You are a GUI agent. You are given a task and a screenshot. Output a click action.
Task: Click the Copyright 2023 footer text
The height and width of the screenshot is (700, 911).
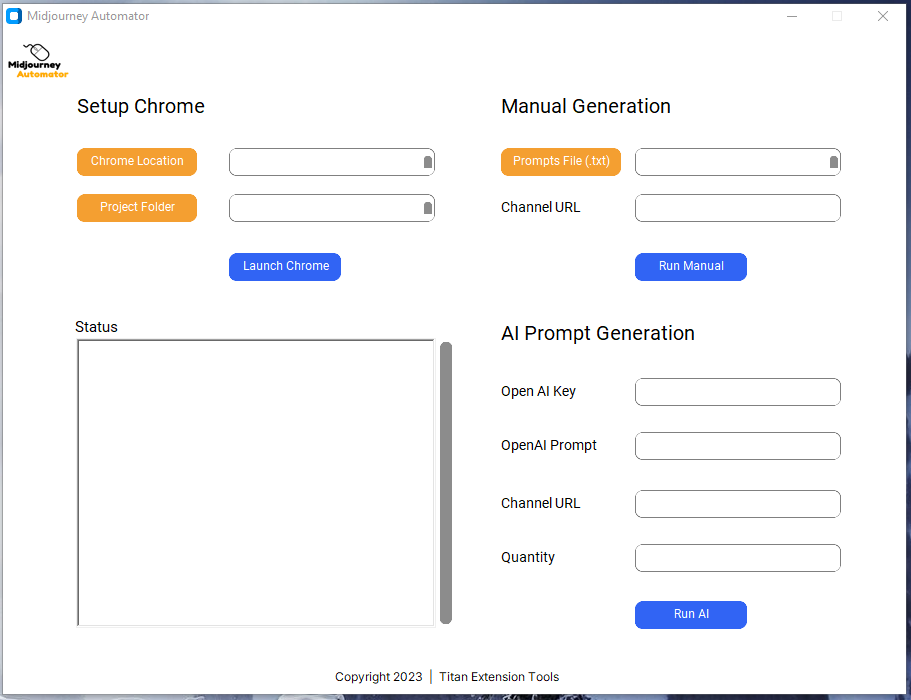[378, 677]
